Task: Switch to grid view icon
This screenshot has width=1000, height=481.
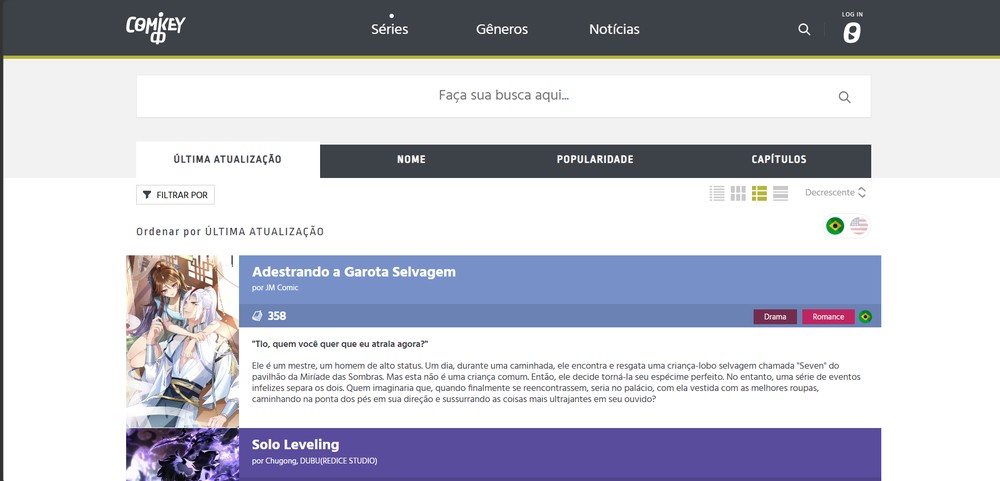Action: click(x=738, y=193)
